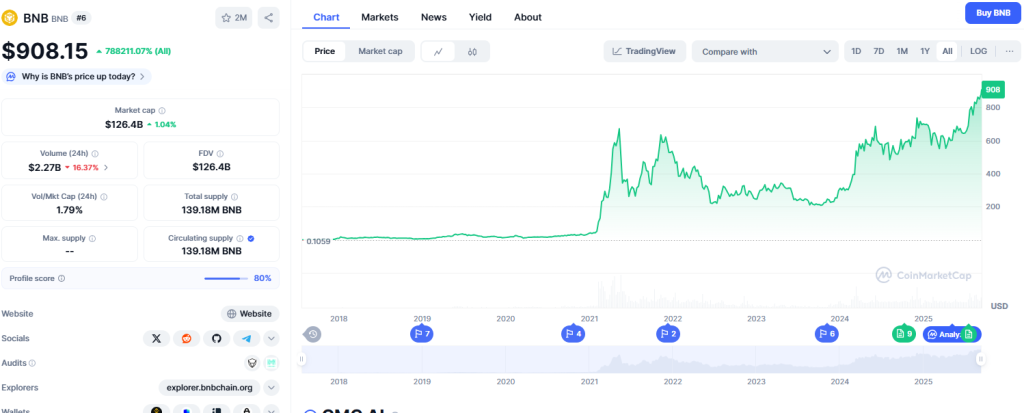Open the Compare with dropdown
The image size is (1024, 413).
[x=765, y=52]
